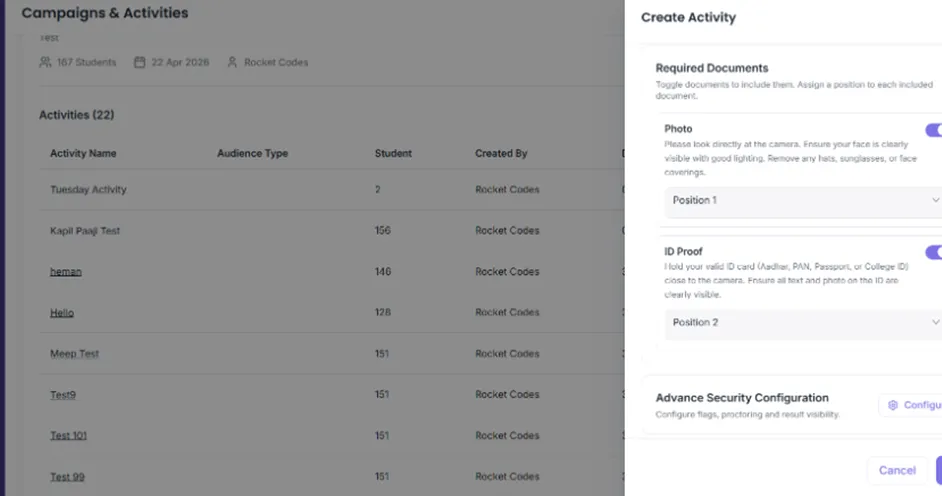Open the Position 2 dropdown

tap(803, 324)
